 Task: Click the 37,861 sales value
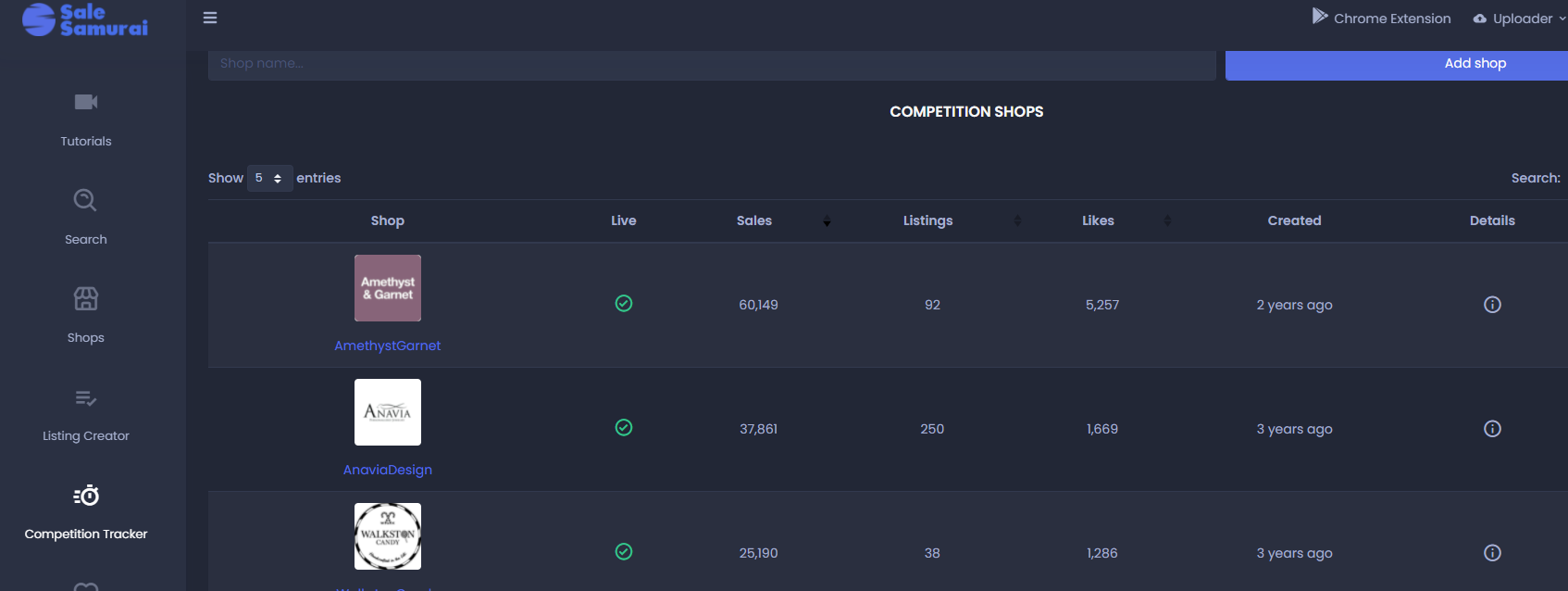pyautogui.click(x=759, y=429)
